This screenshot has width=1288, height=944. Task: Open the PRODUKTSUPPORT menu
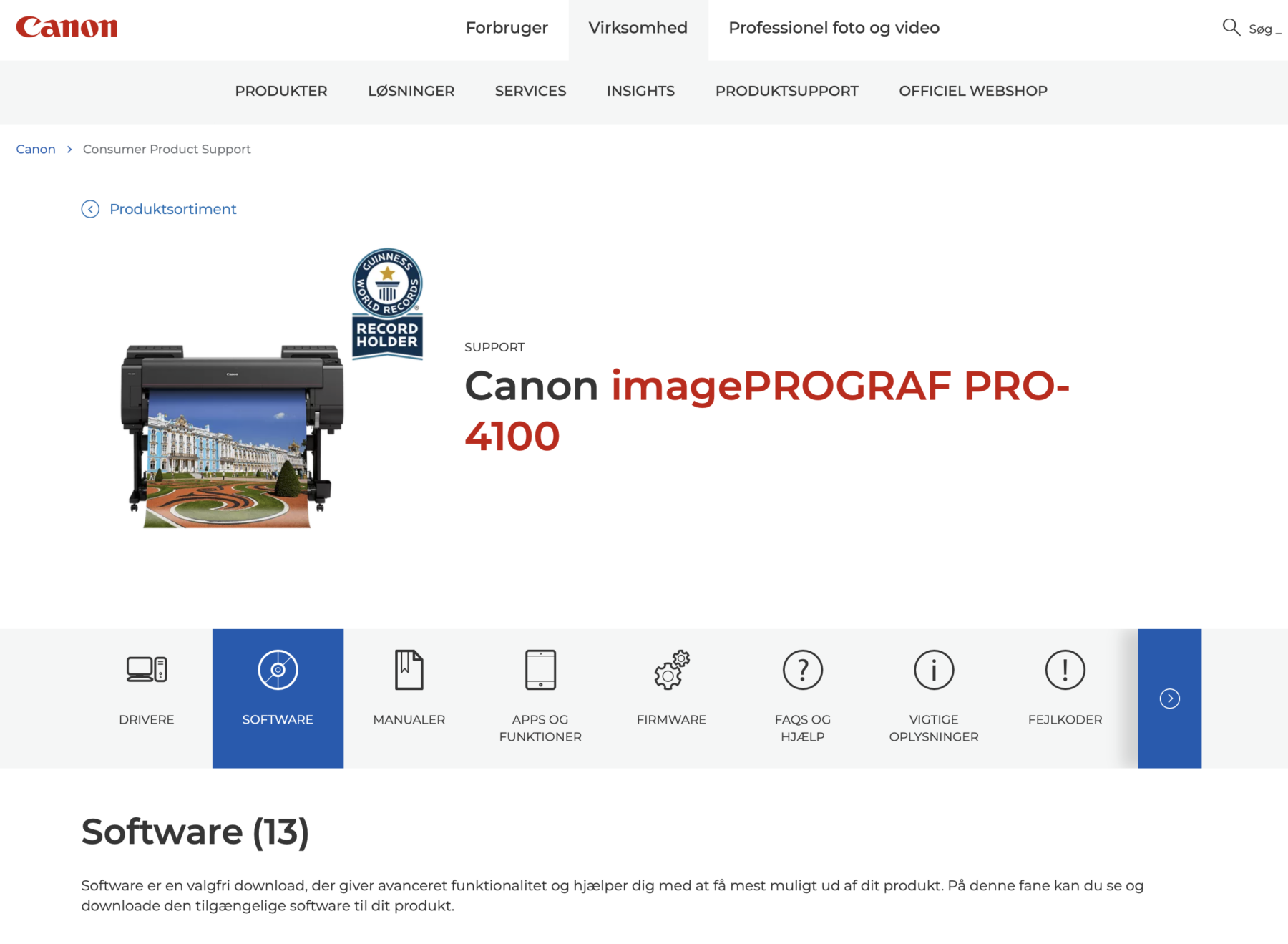point(787,91)
